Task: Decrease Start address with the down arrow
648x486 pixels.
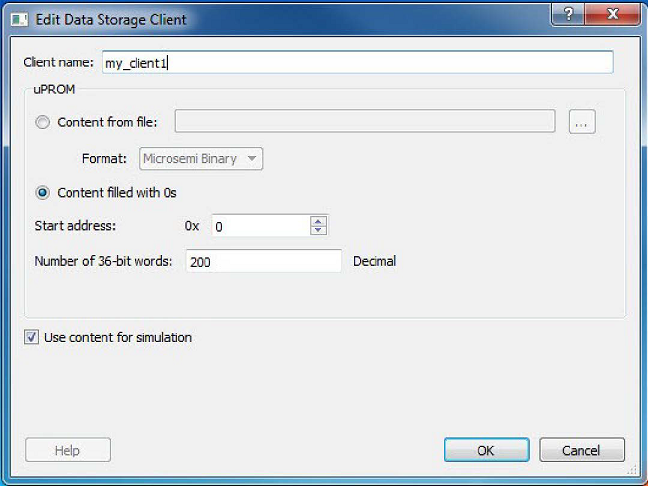Action: pyautogui.click(x=318, y=231)
